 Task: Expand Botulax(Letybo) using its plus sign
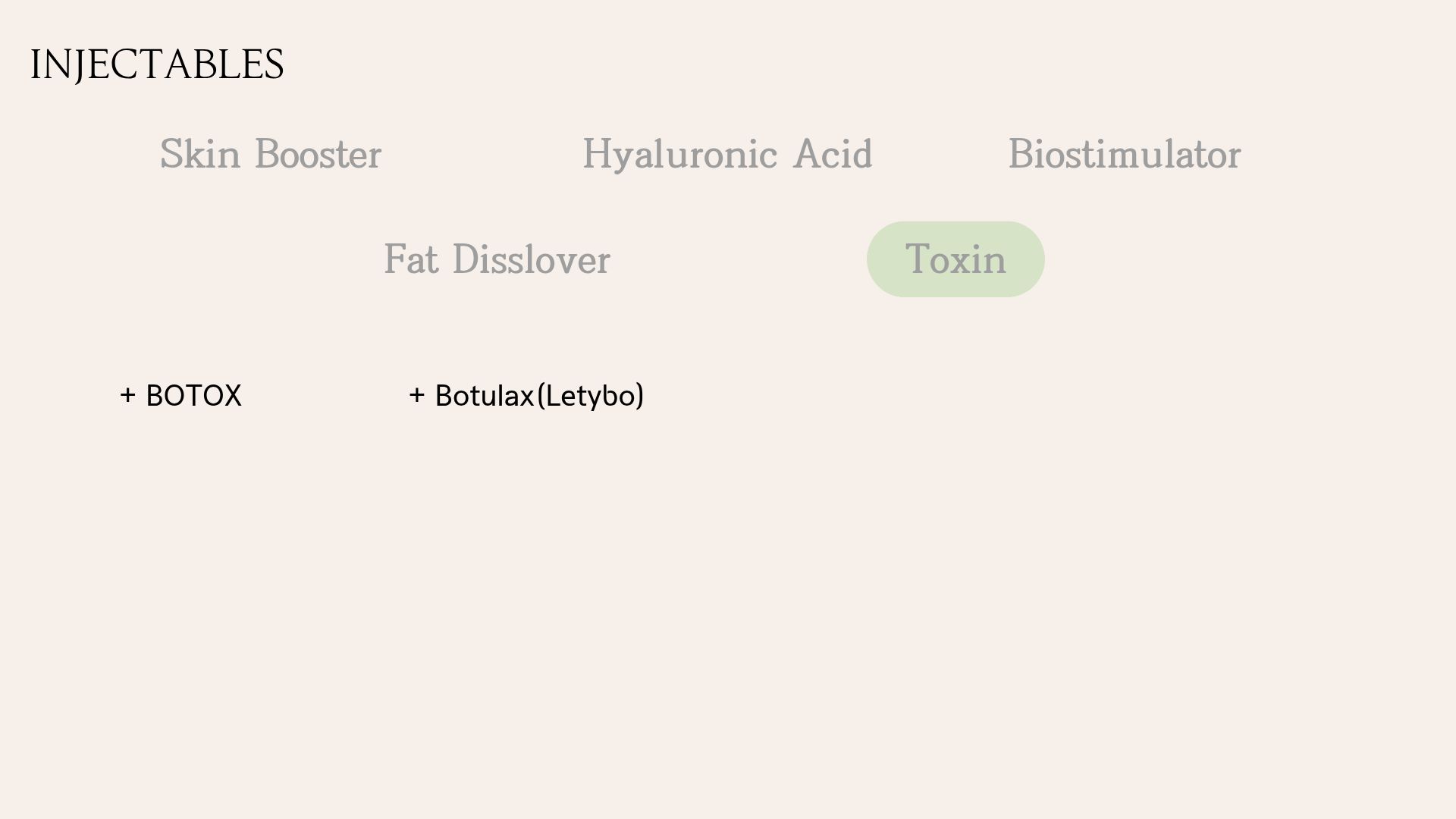point(416,395)
